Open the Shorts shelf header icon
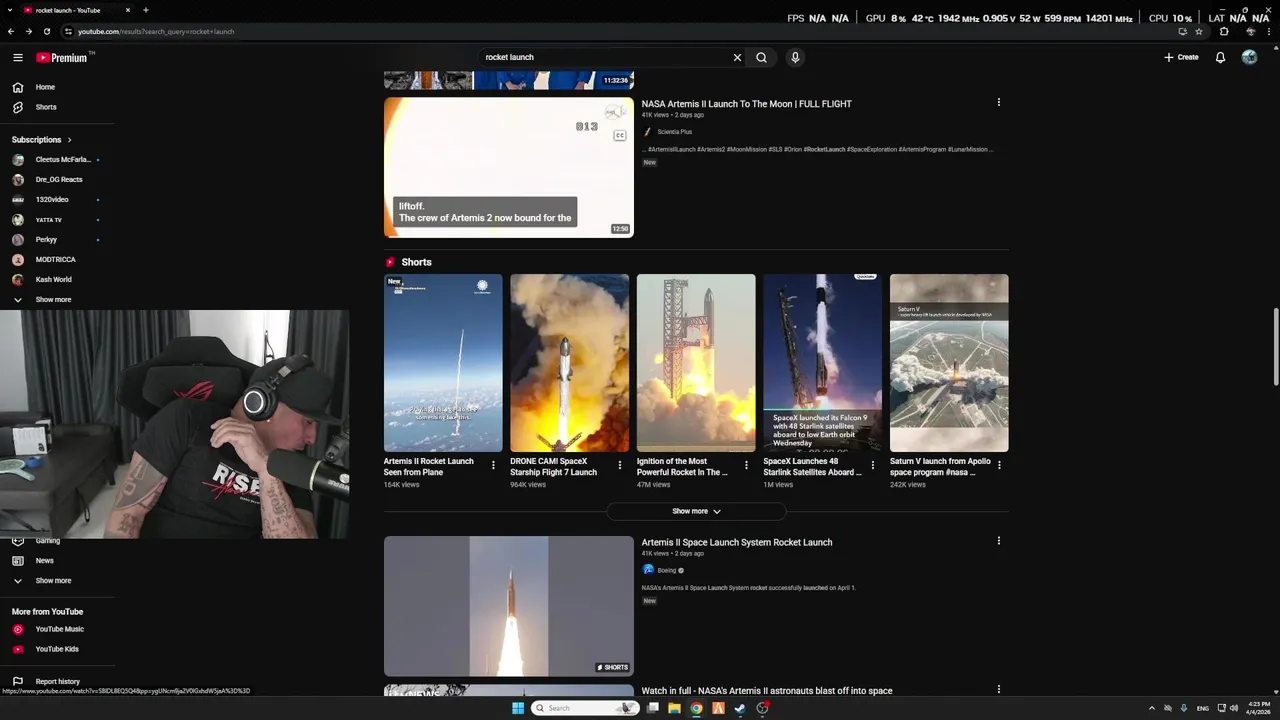Image resolution: width=1280 pixels, height=720 pixels. tap(390, 262)
